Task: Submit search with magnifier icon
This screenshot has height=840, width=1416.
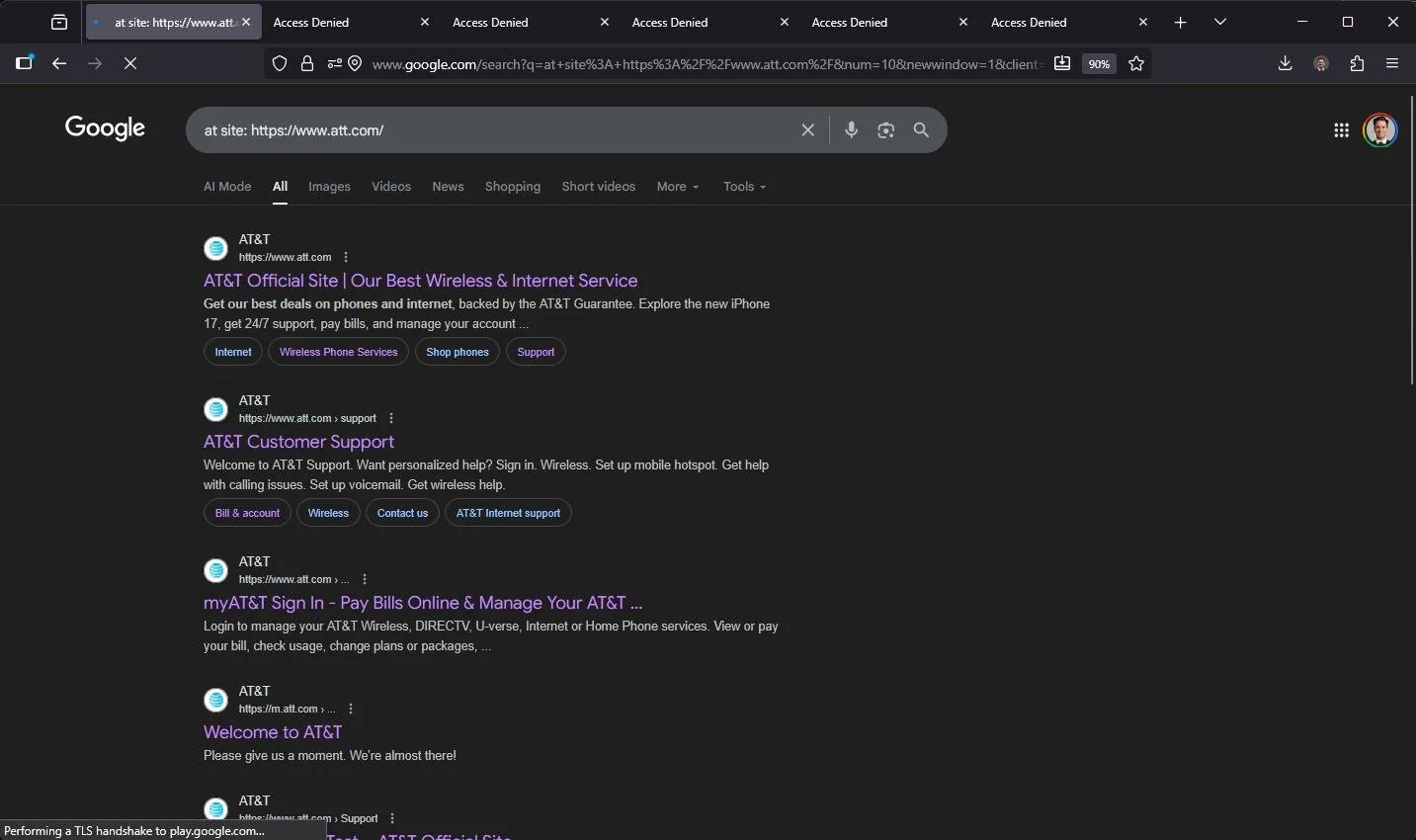Action: (x=921, y=130)
